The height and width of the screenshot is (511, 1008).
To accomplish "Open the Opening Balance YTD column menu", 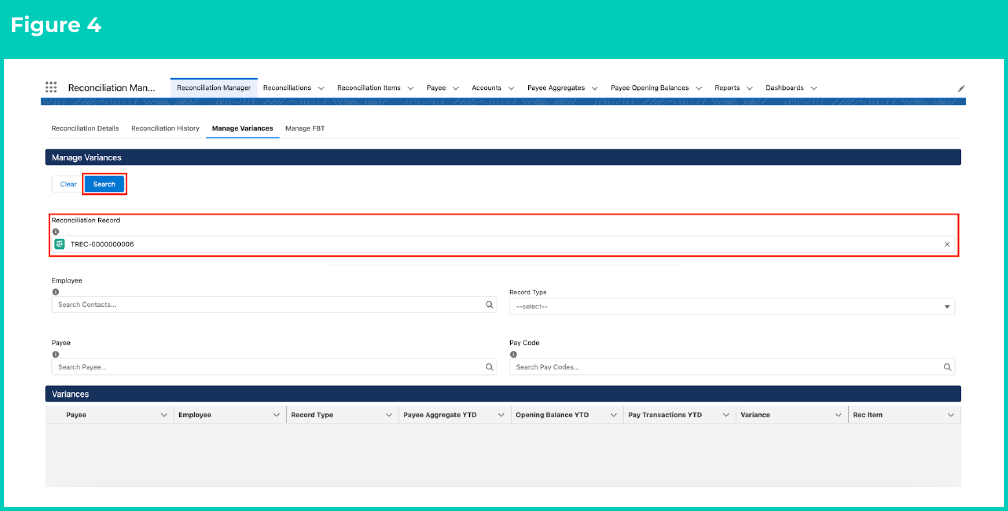I will click(613, 415).
